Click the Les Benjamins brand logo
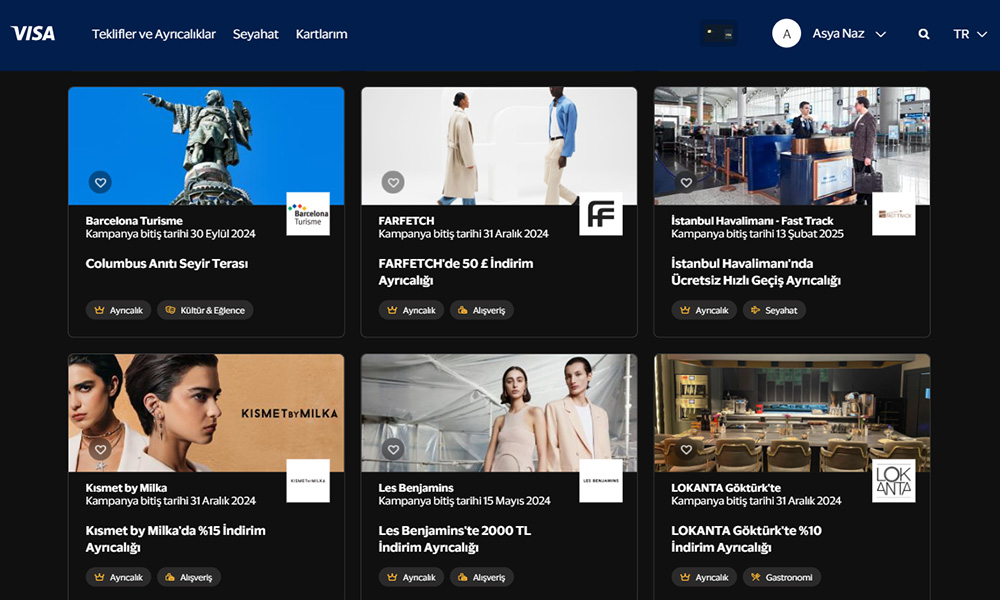This screenshot has height=600, width=1000. (x=600, y=481)
